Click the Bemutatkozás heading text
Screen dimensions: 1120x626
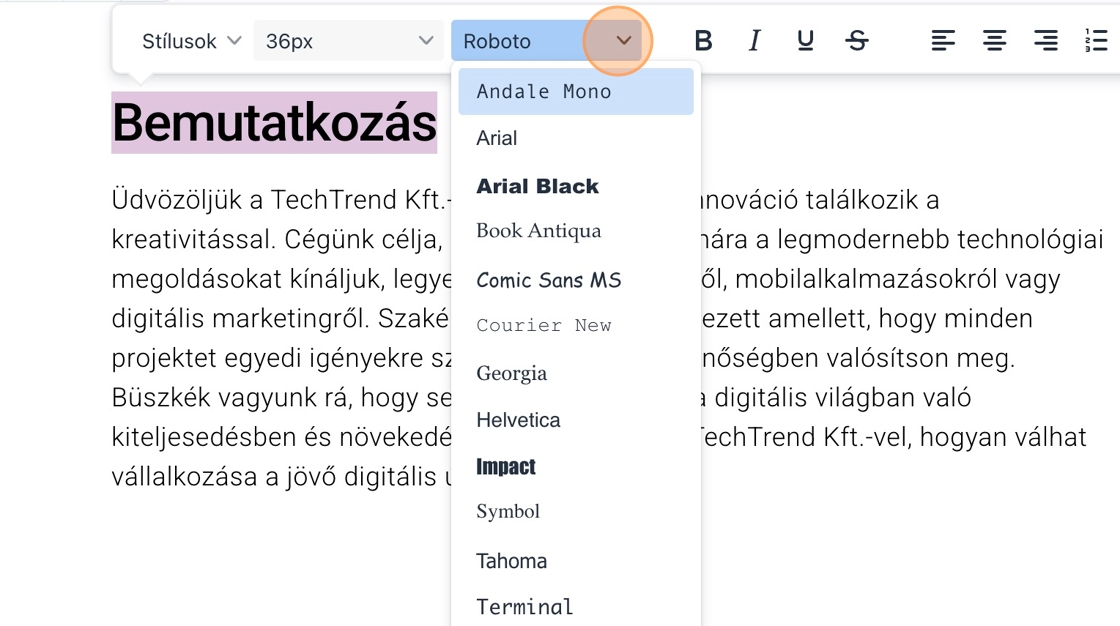[x=274, y=123]
